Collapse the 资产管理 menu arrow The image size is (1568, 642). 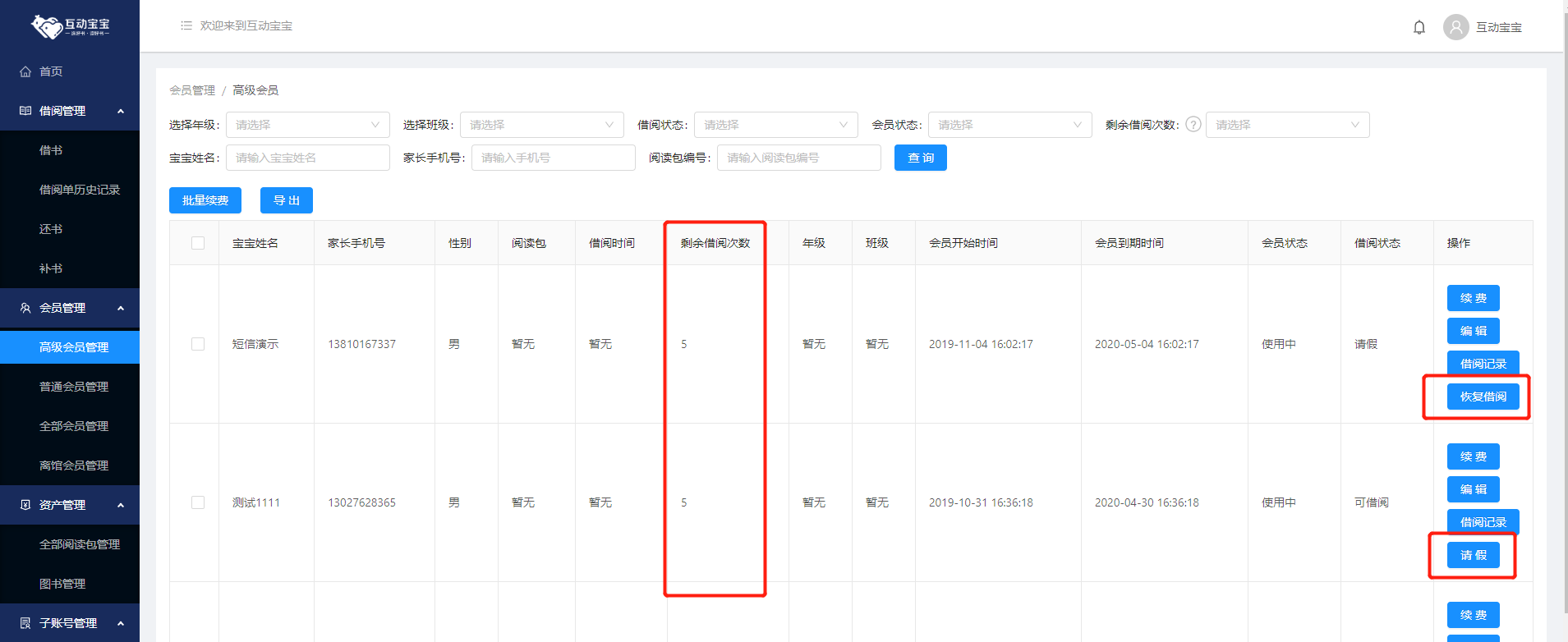pyautogui.click(x=121, y=505)
